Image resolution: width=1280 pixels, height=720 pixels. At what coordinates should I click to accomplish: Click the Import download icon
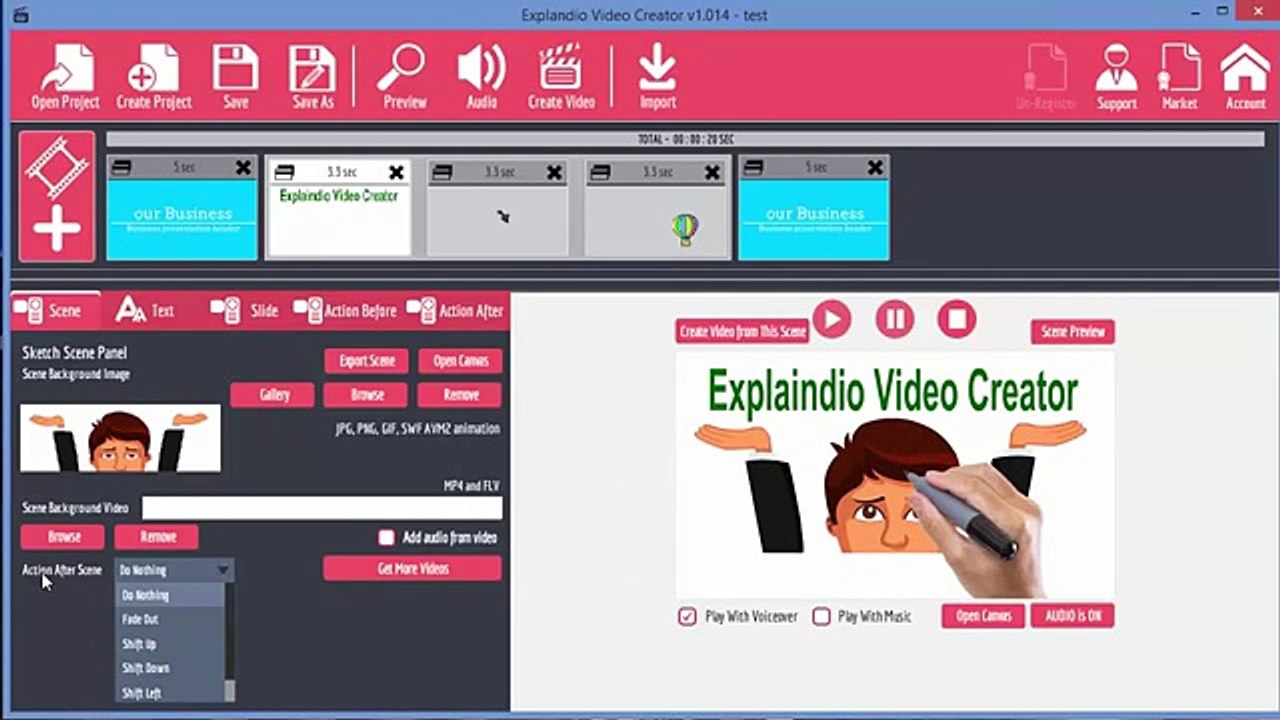coord(657,75)
